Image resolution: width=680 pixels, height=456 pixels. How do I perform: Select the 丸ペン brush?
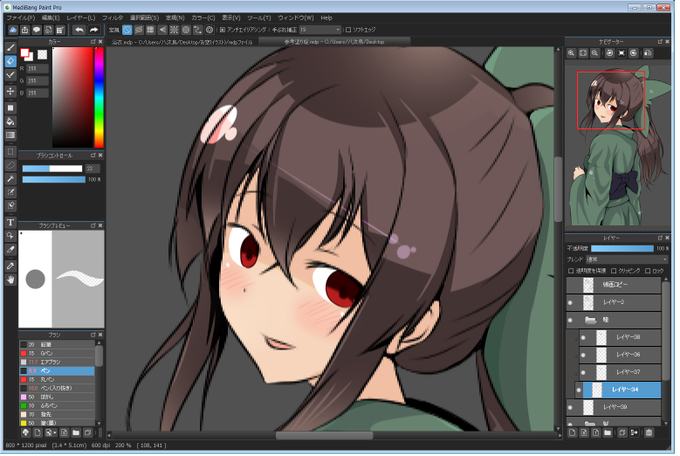pyautogui.click(x=57, y=381)
